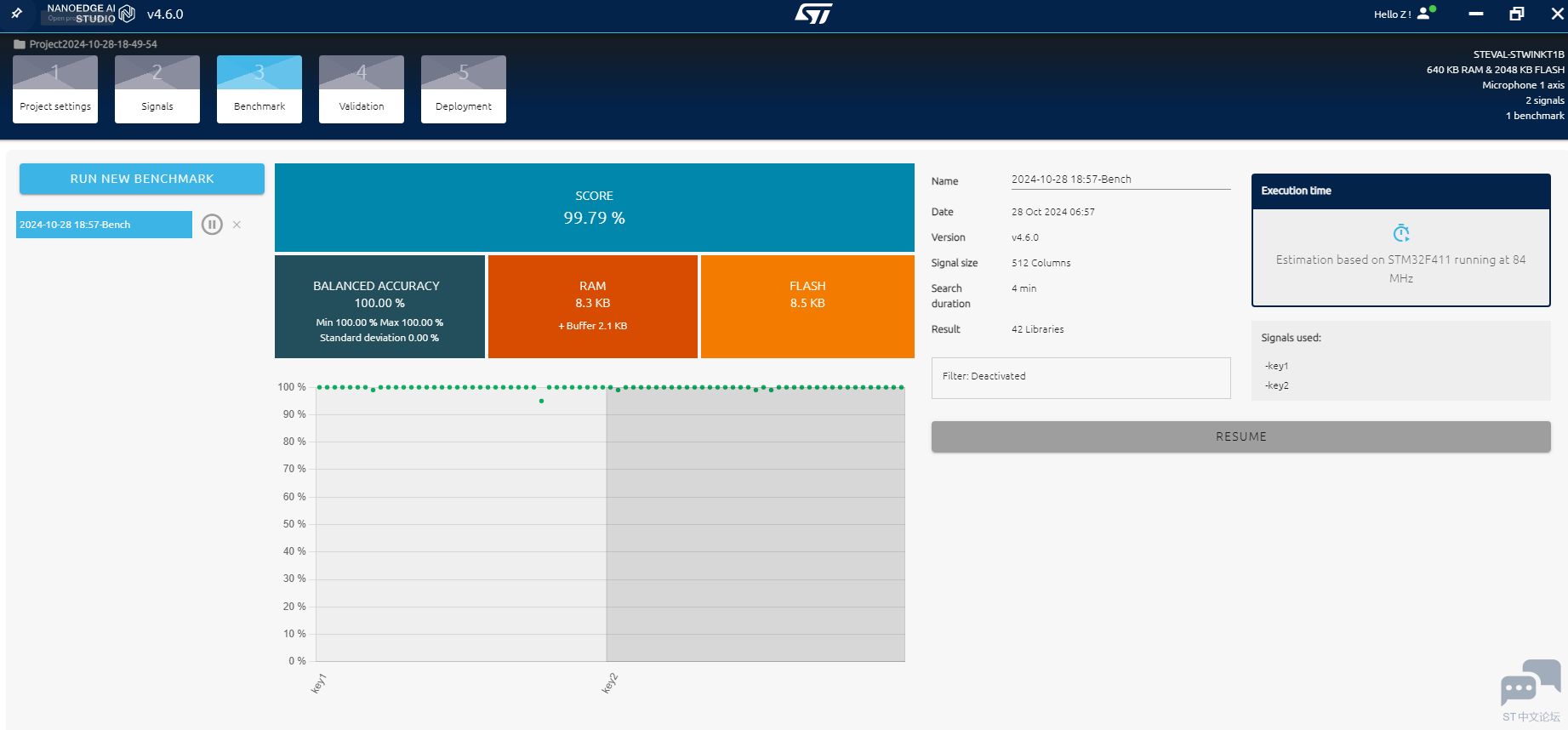Delete the 2024-10-28 18:57-Bench entry

[x=237, y=225]
